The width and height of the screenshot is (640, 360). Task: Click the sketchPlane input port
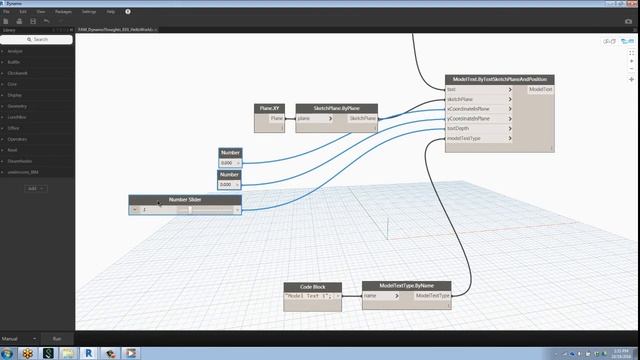point(479,99)
